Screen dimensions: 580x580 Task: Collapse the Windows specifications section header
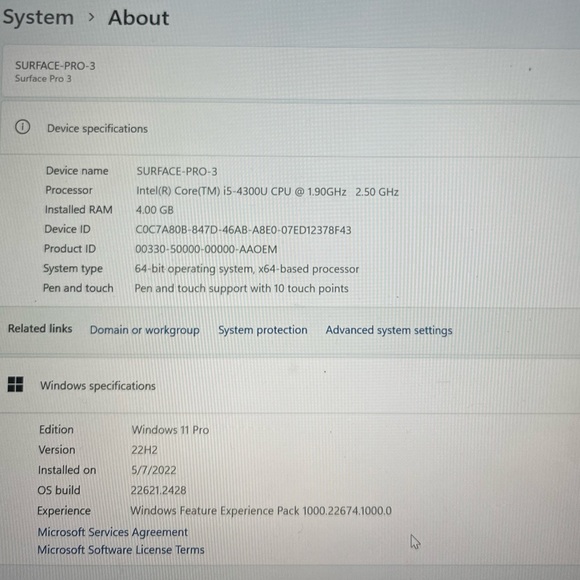290,385
